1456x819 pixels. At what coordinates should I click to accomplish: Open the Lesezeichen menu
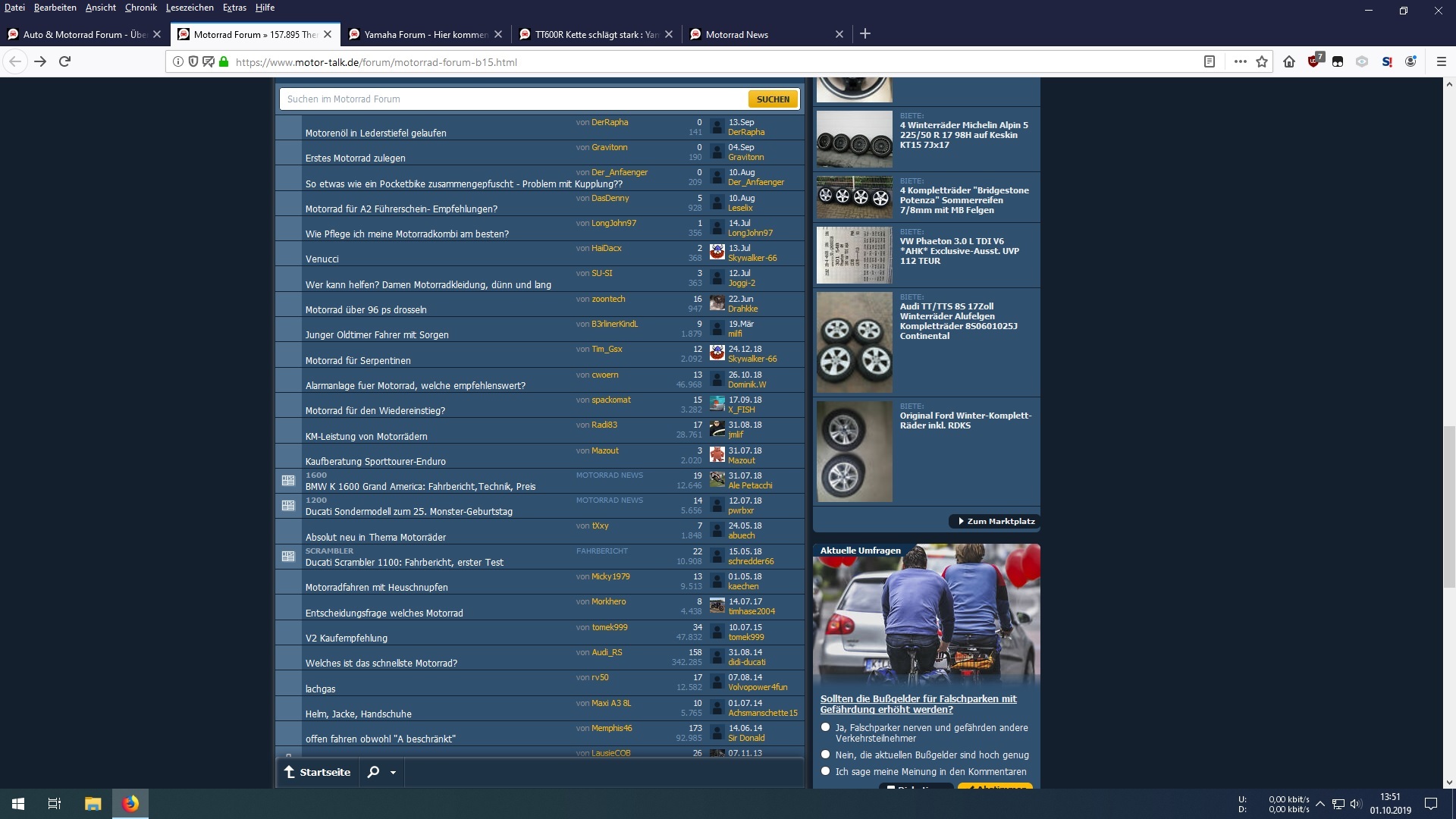click(x=190, y=8)
